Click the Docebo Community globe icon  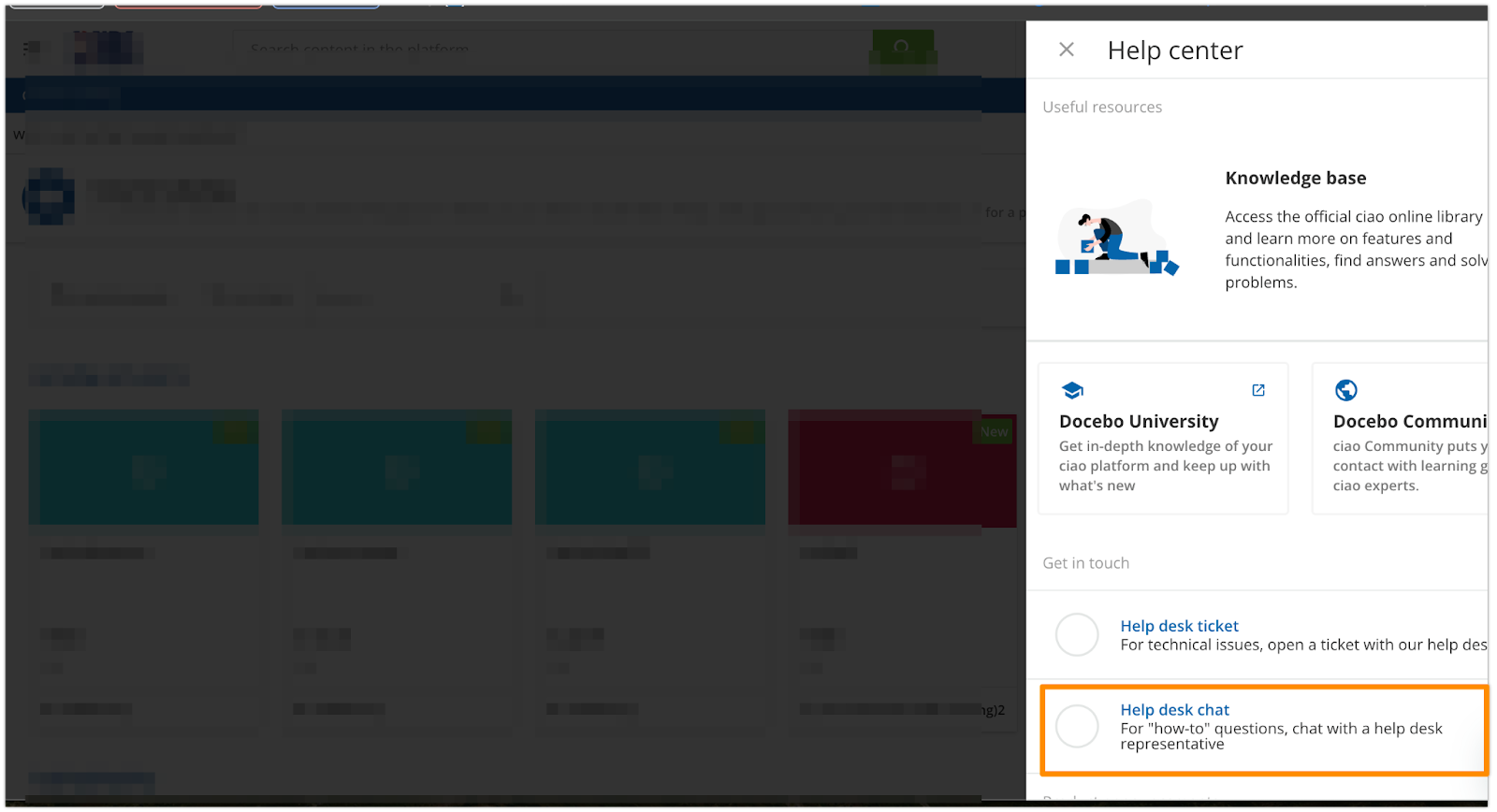1345,390
